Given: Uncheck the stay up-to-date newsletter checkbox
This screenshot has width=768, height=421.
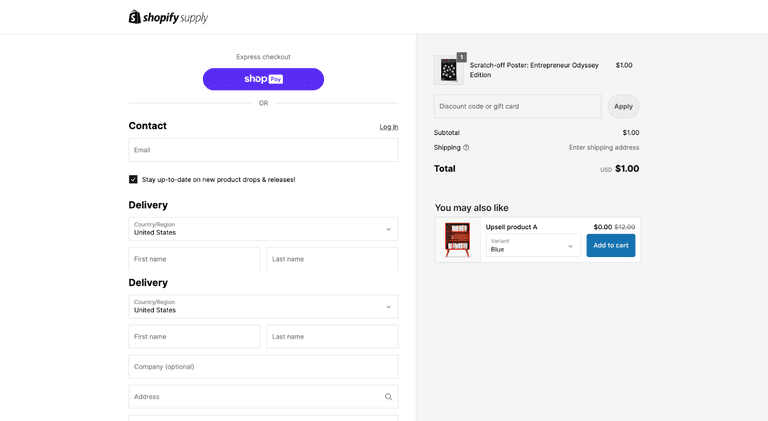Looking at the screenshot, I should (133, 180).
